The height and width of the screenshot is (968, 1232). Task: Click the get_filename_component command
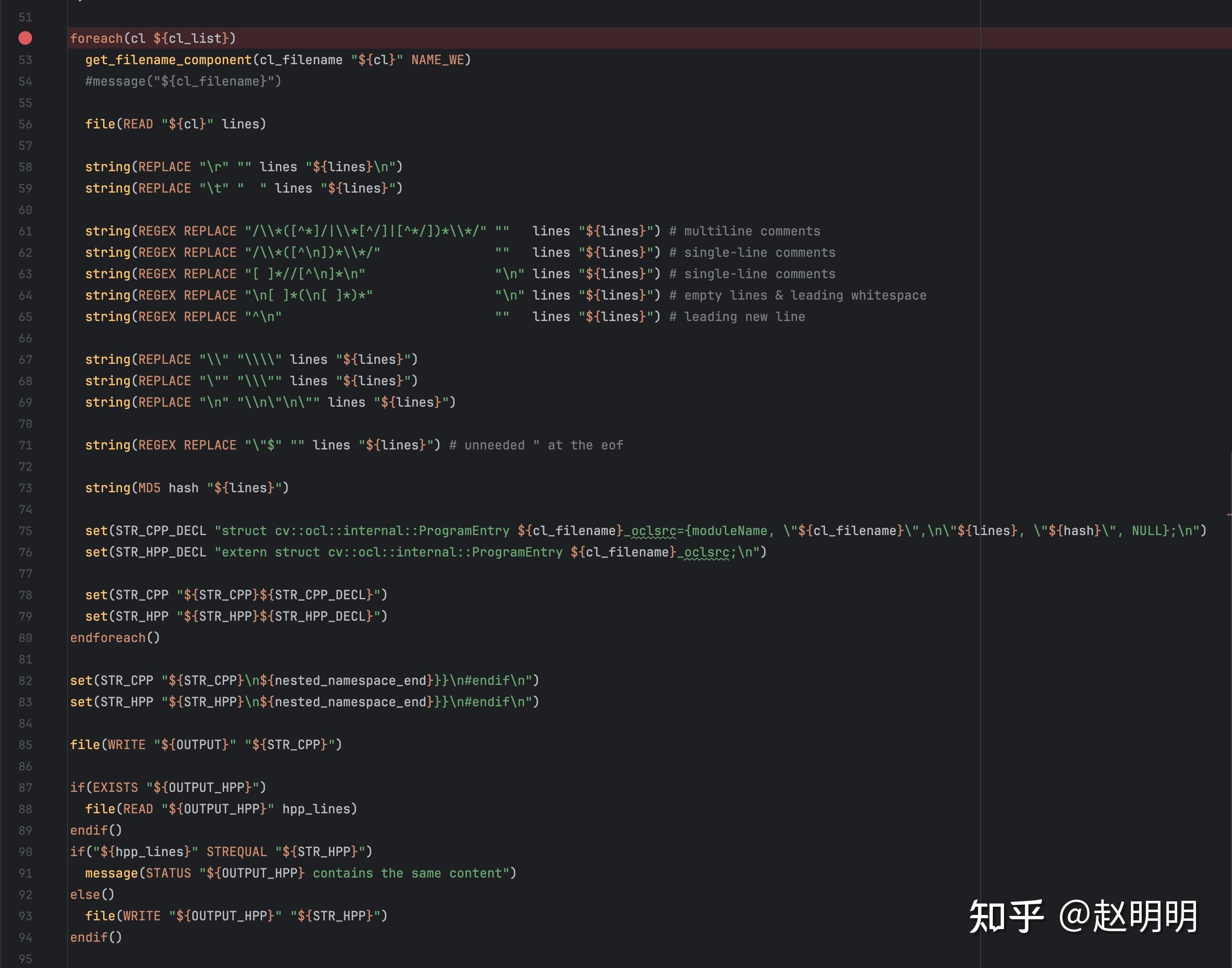pyautogui.click(x=168, y=60)
